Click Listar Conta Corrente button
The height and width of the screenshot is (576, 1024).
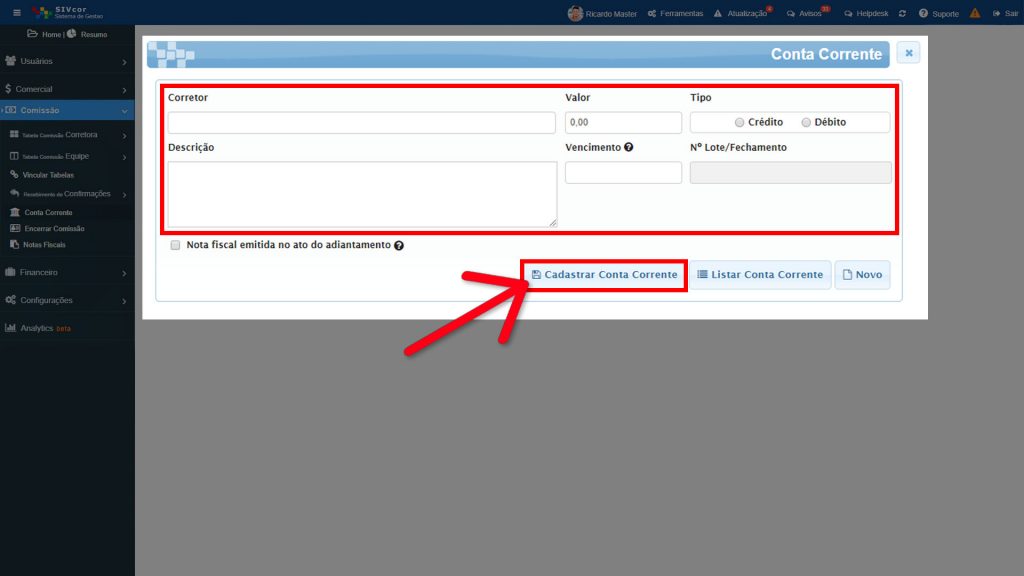coord(760,275)
